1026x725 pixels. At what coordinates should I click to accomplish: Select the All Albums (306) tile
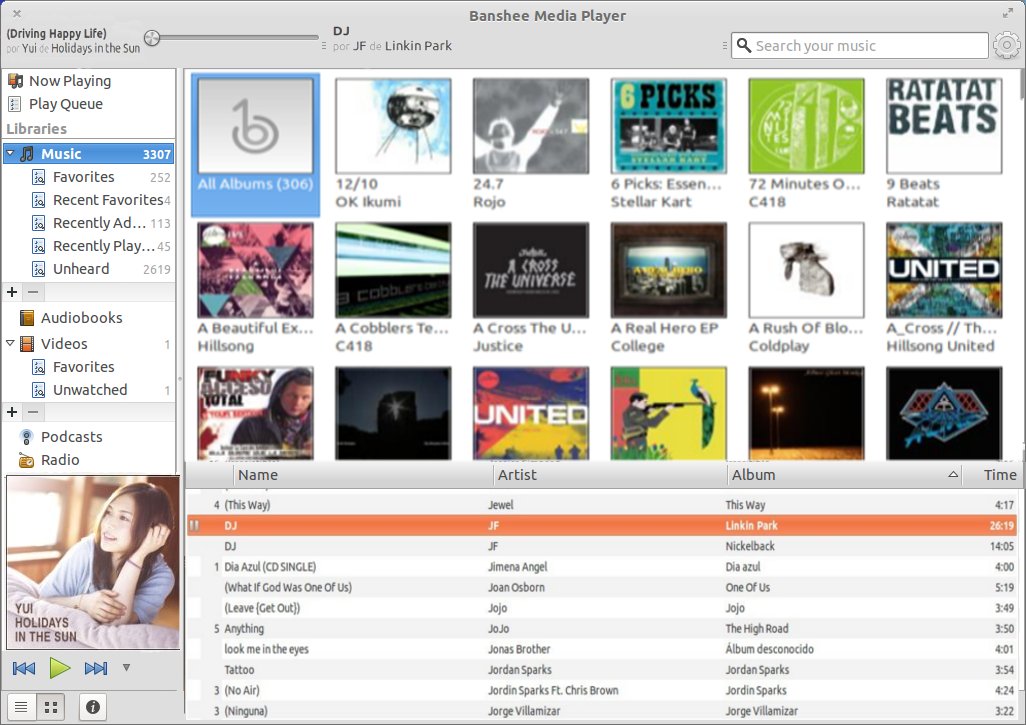tap(255, 144)
